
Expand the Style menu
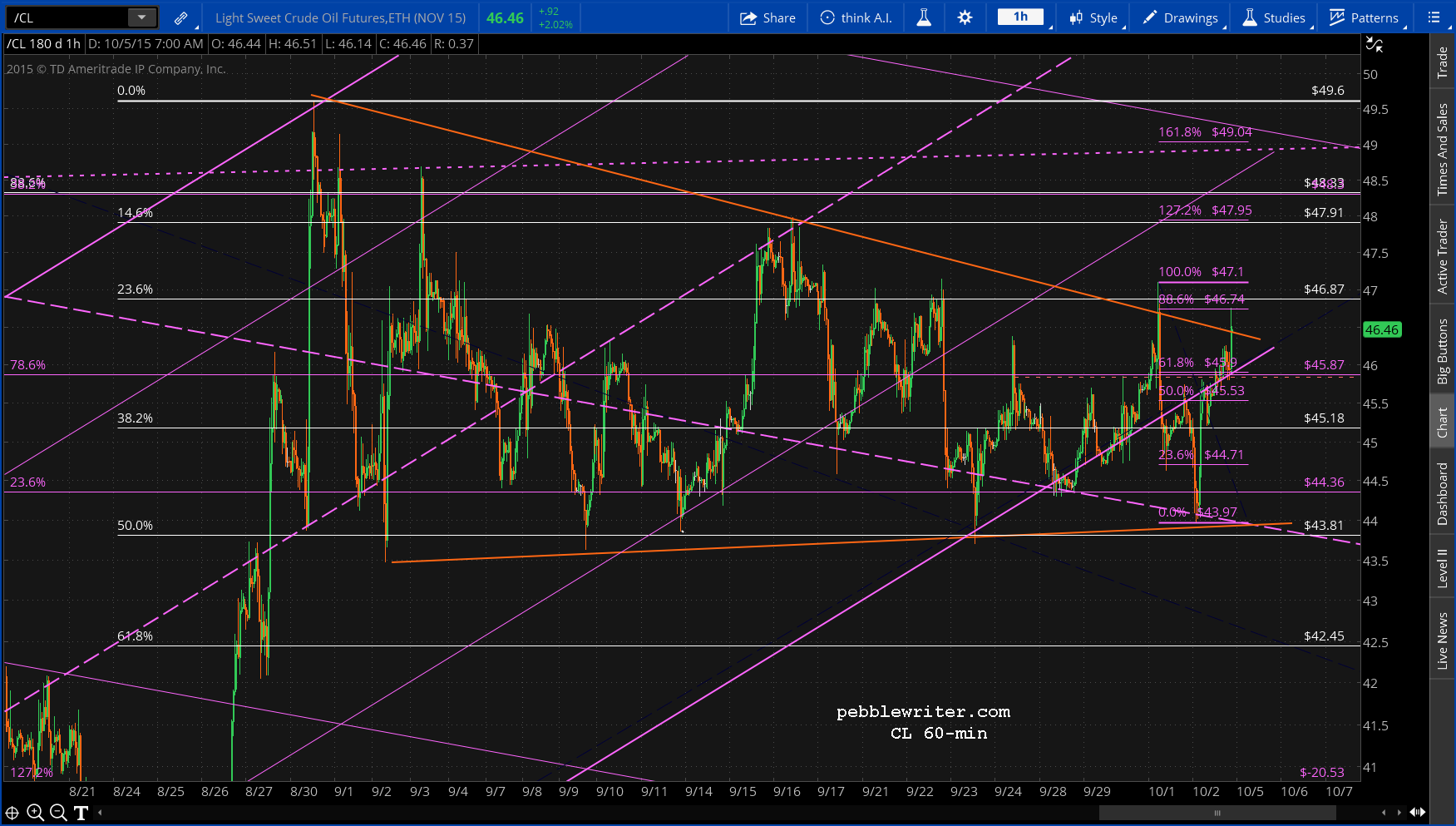tap(1094, 17)
